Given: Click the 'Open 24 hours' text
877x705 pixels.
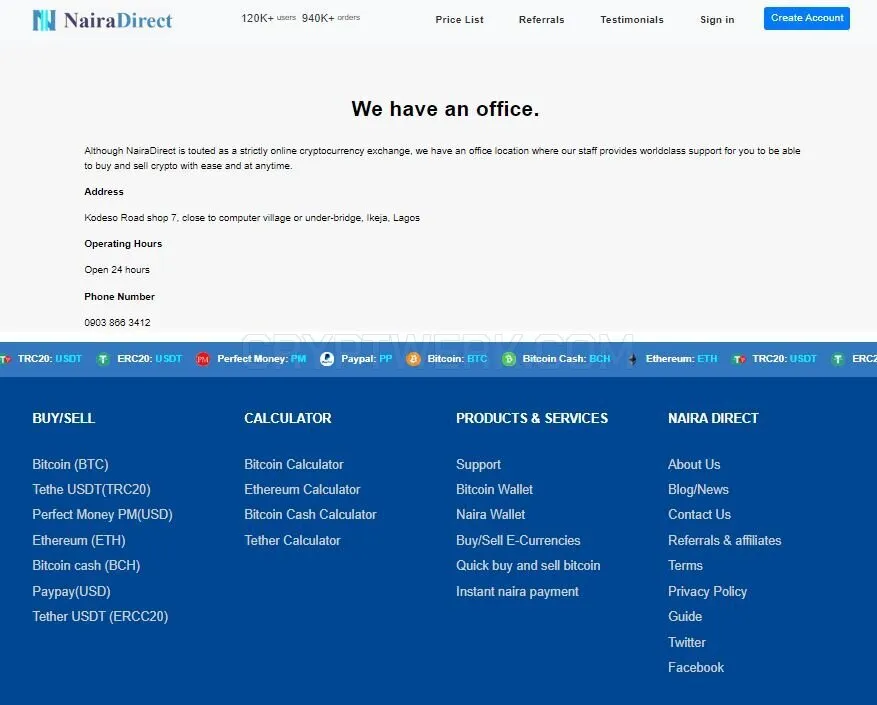Looking at the screenshot, I should coord(117,270).
